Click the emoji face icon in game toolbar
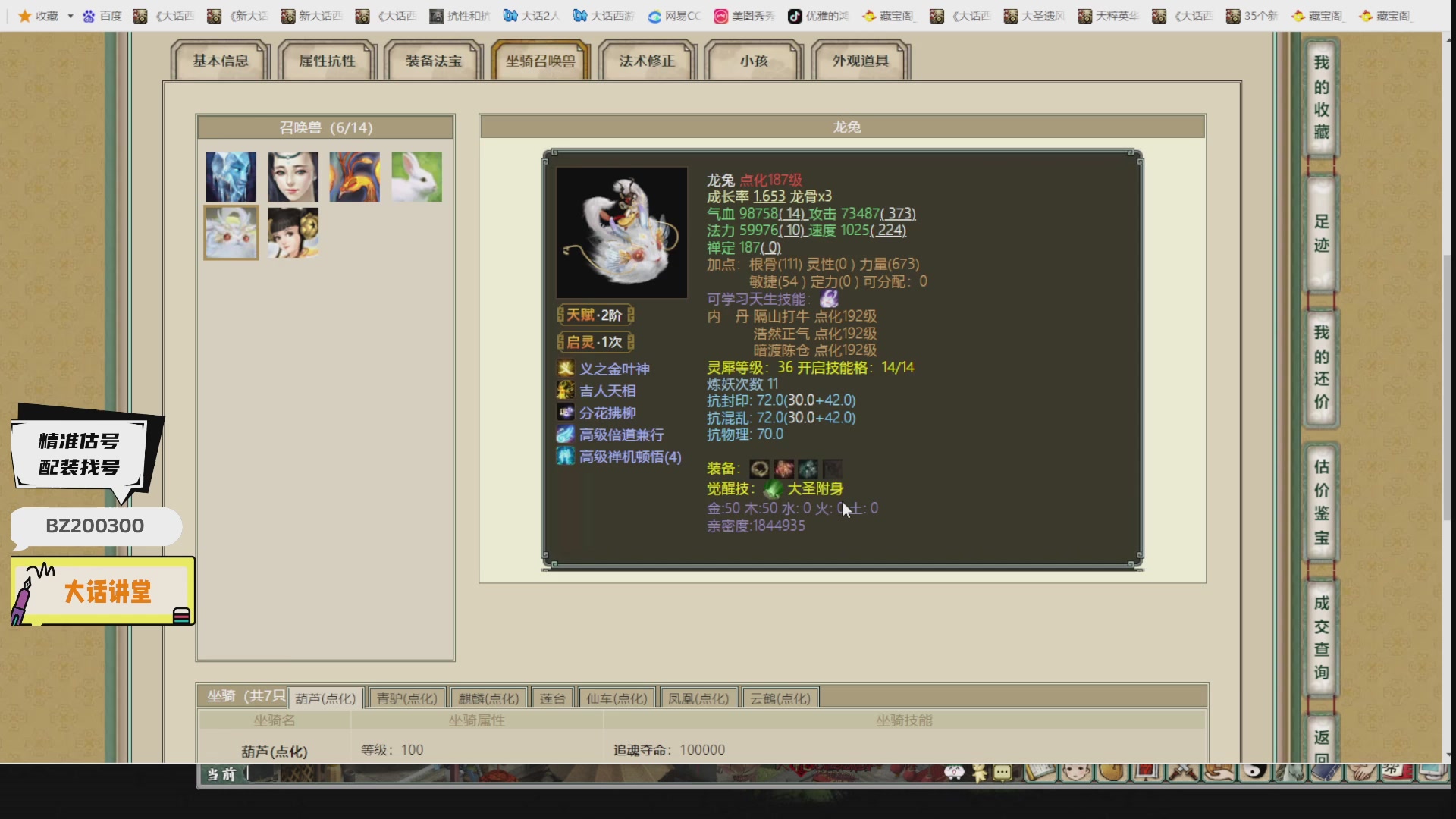Screen dimensions: 1456x819 point(955,772)
